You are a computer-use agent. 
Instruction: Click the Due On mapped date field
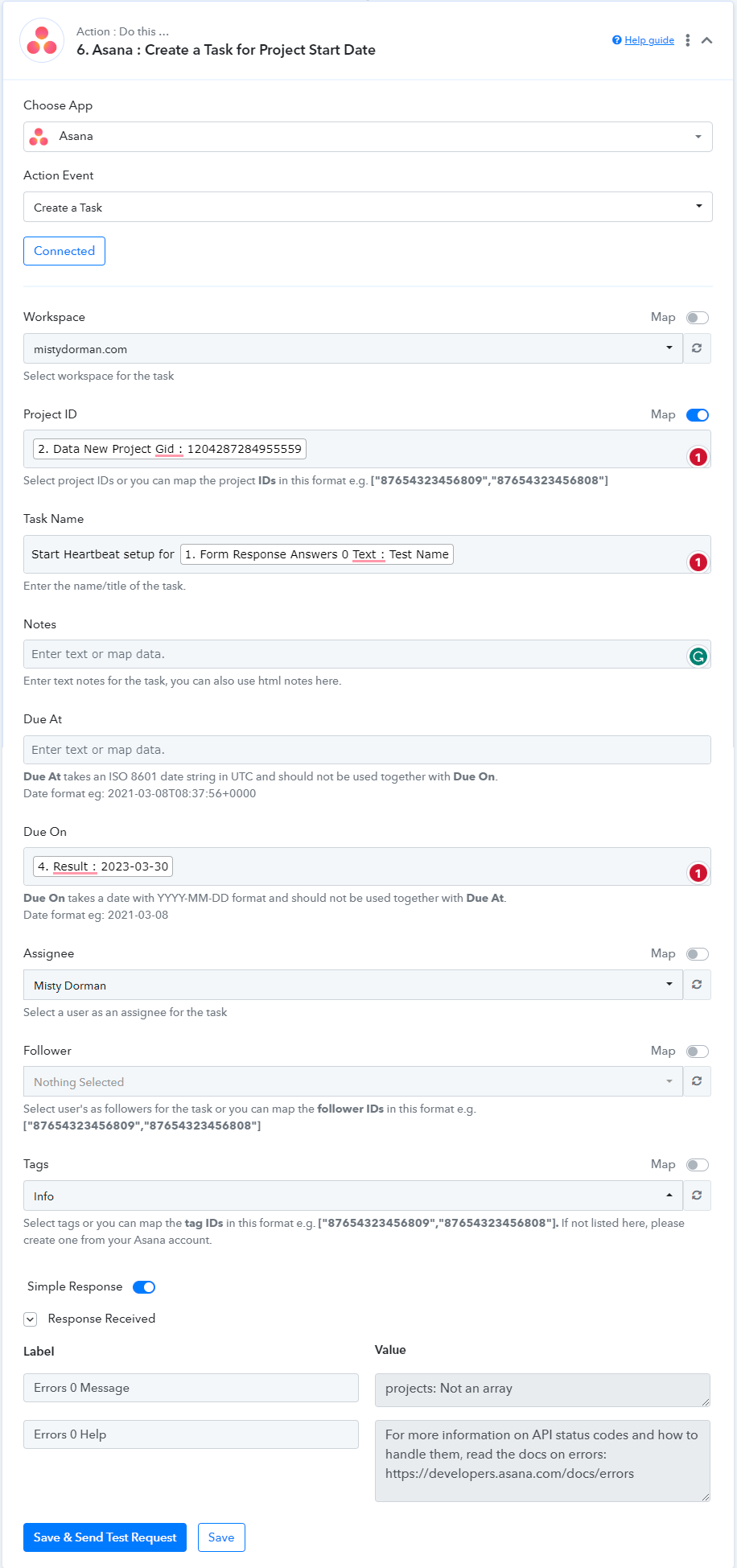tap(367, 866)
